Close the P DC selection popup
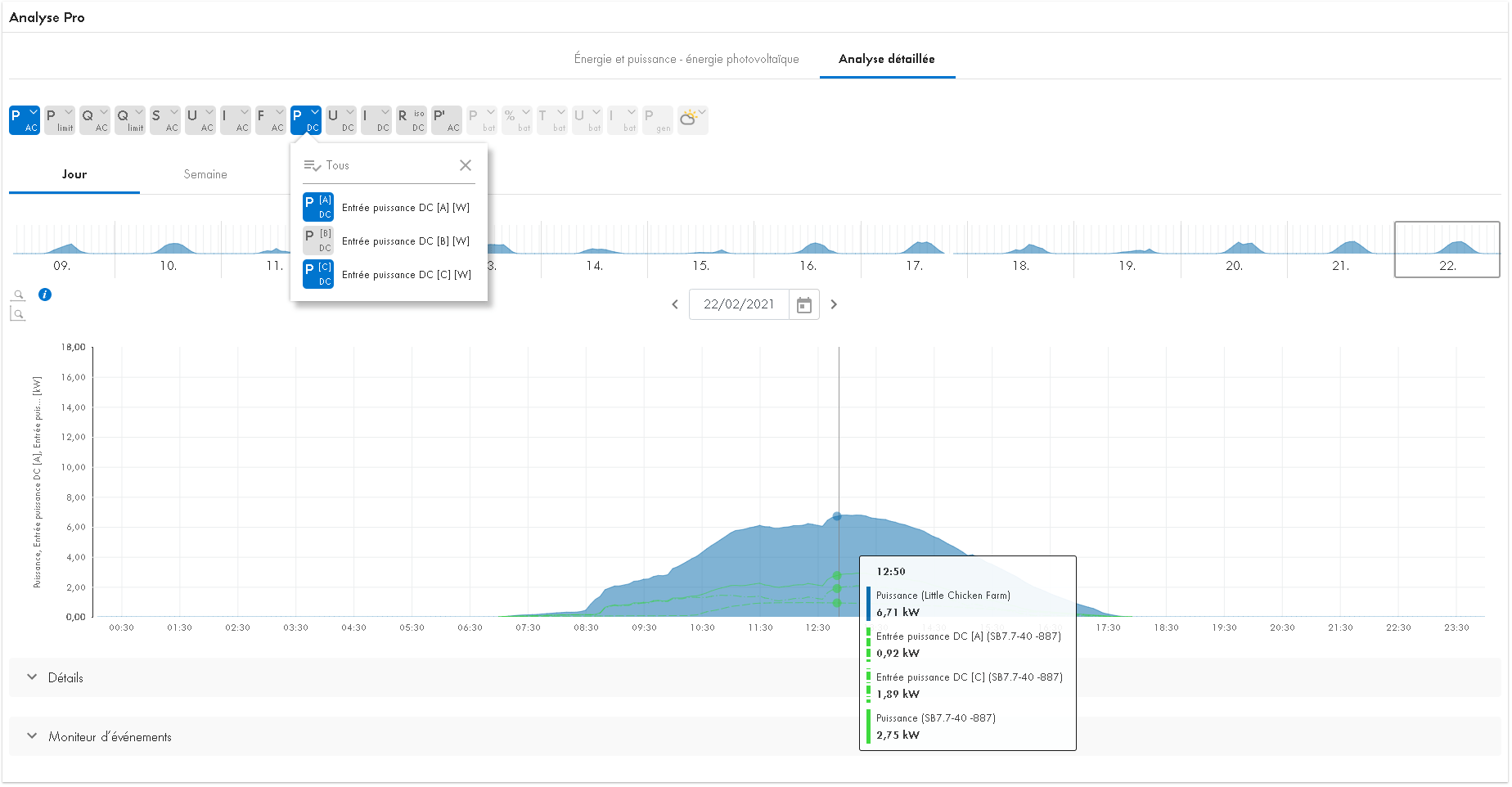 (x=465, y=164)
